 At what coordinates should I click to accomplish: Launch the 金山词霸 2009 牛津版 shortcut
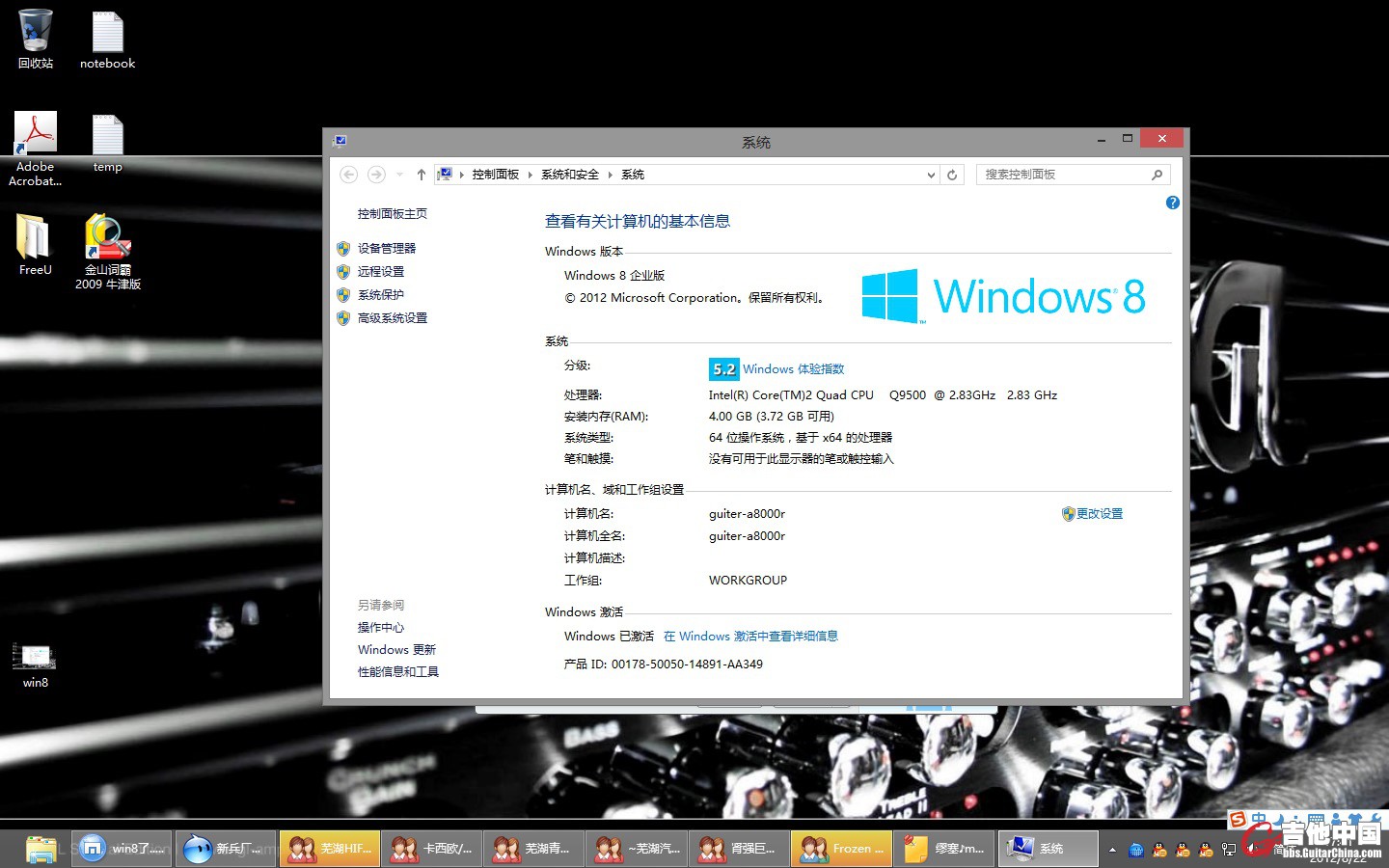click(x=107, y=252)
